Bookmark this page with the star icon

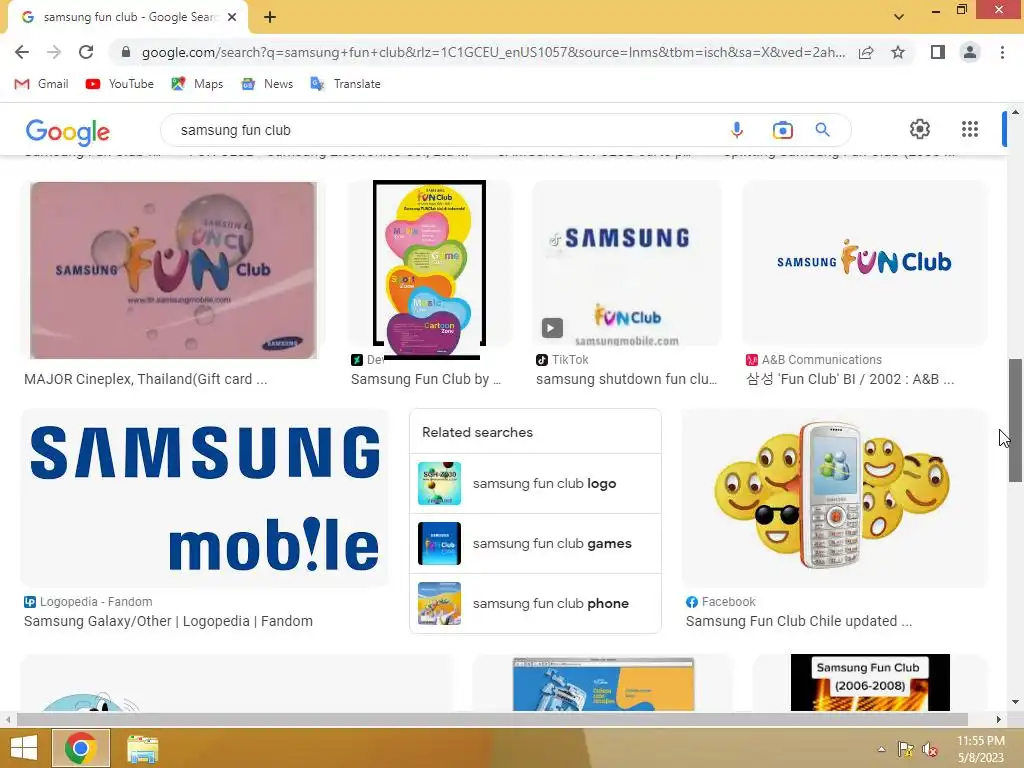[x=898, y=52]
